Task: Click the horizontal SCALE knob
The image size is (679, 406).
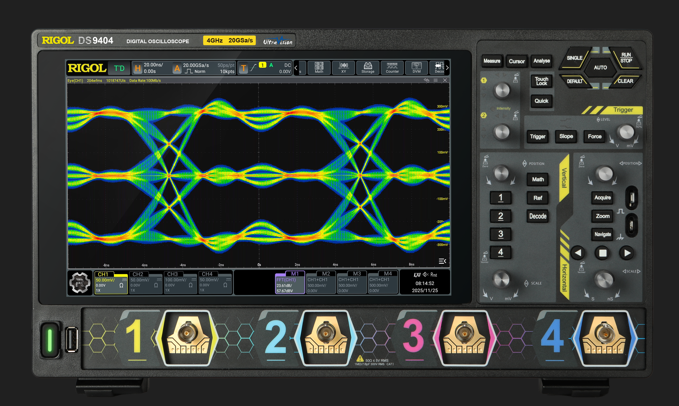Action: (604, 279)
